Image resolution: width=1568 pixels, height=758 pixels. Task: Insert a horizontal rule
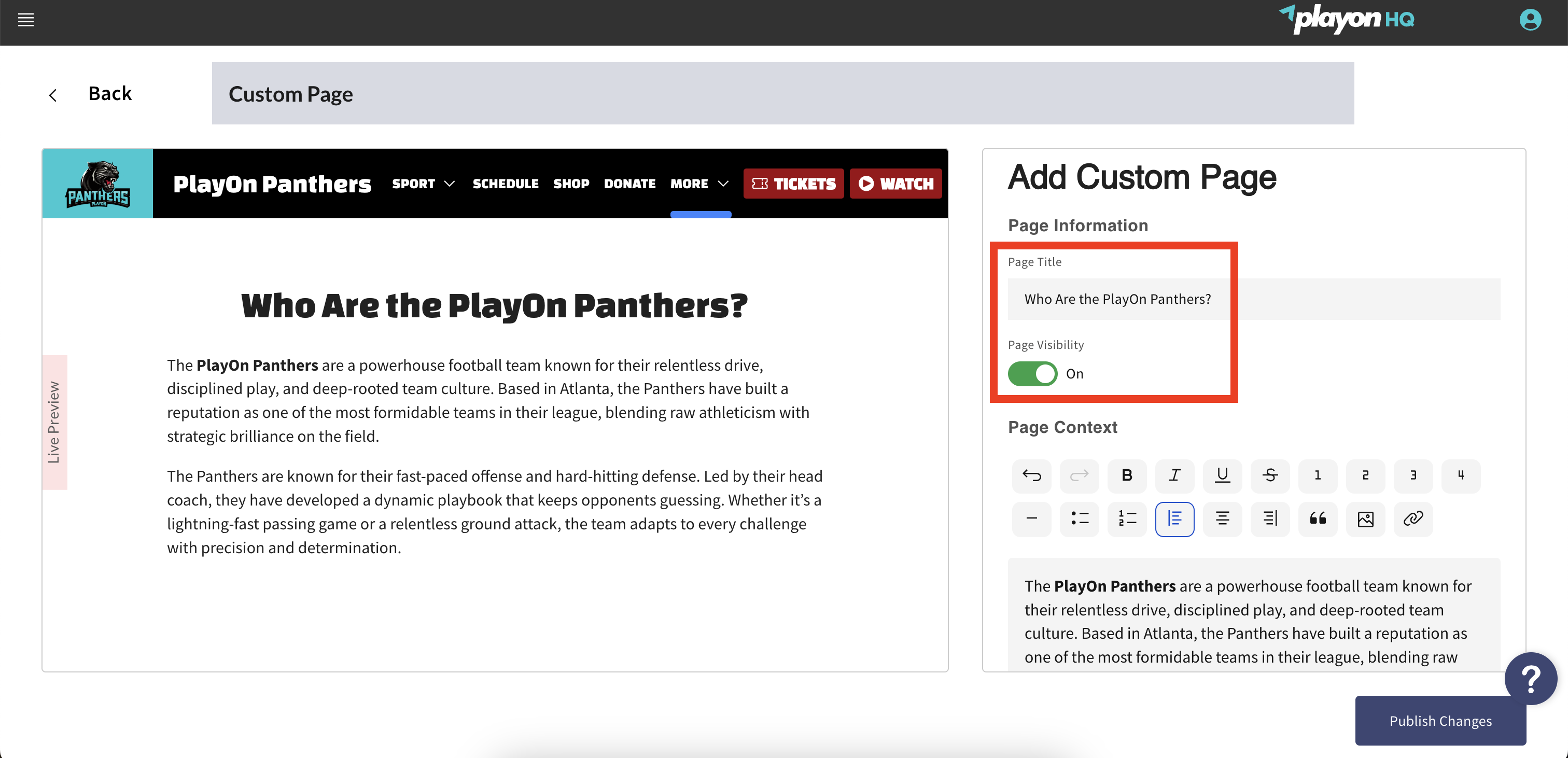(1031, 519)
